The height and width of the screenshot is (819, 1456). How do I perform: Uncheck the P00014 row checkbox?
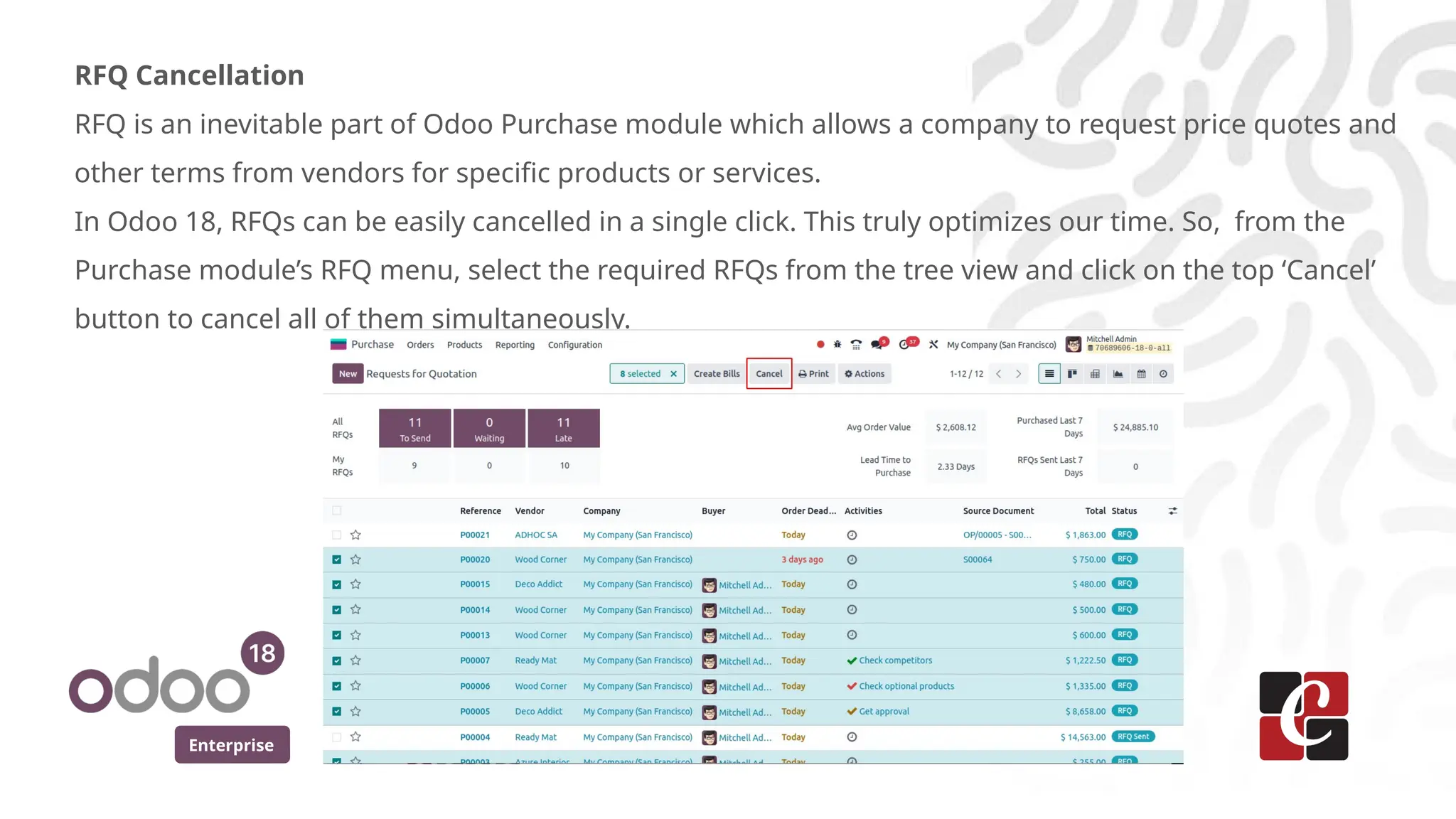(337, 610)
